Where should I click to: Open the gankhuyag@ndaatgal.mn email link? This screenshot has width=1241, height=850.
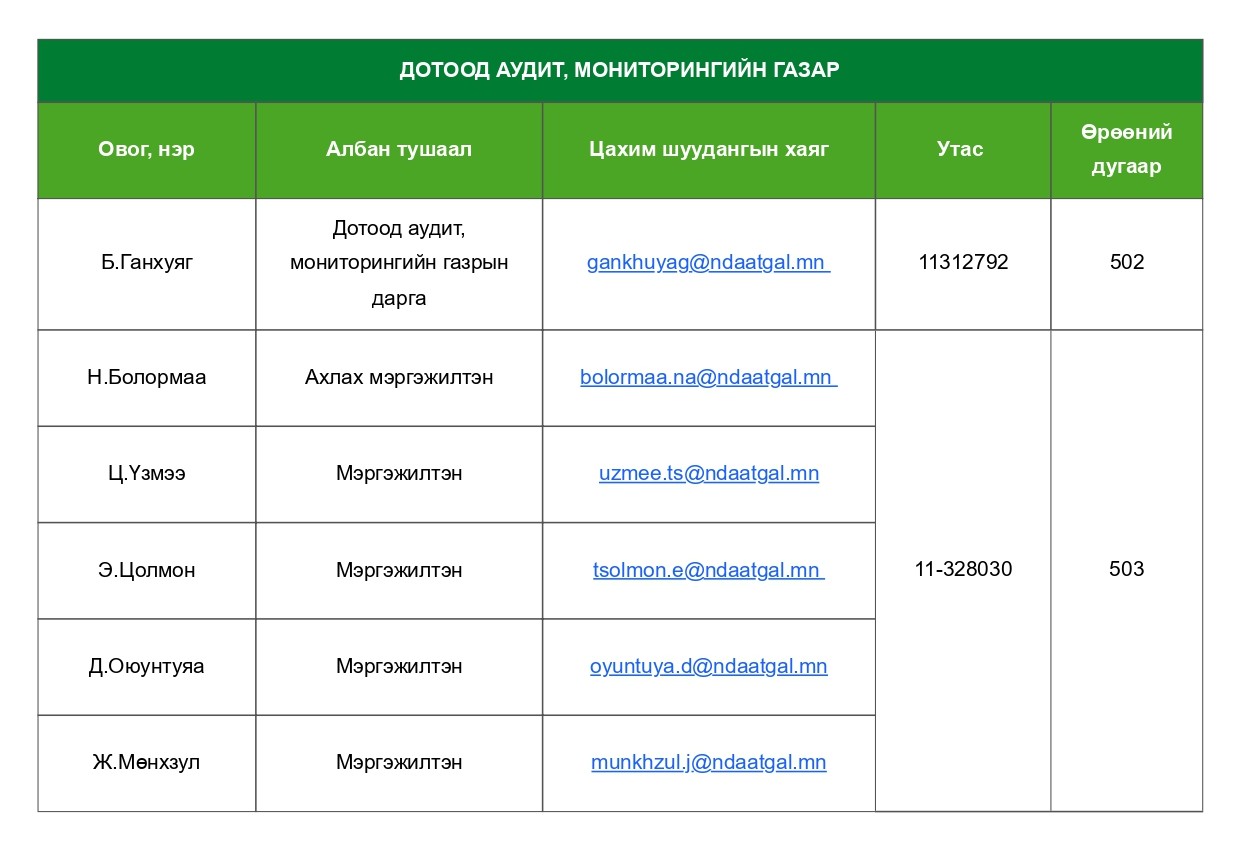[x=707, y=263]
